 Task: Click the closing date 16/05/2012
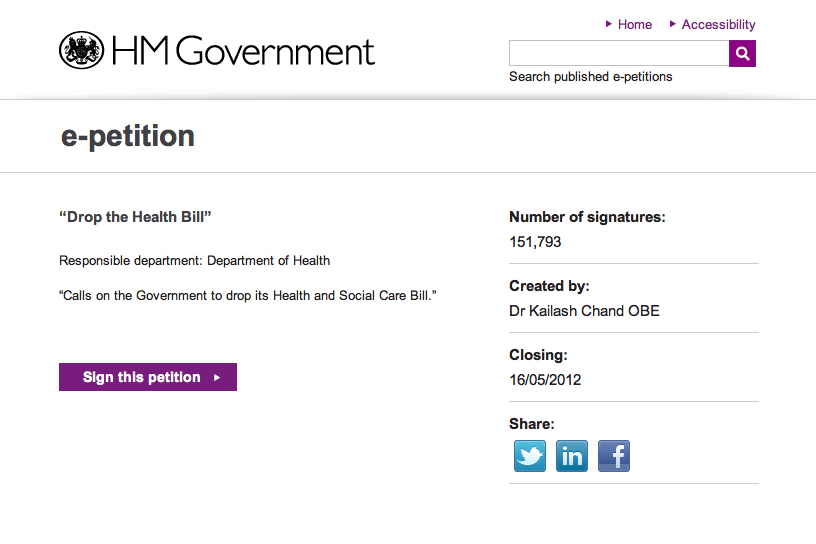(545, 380)
